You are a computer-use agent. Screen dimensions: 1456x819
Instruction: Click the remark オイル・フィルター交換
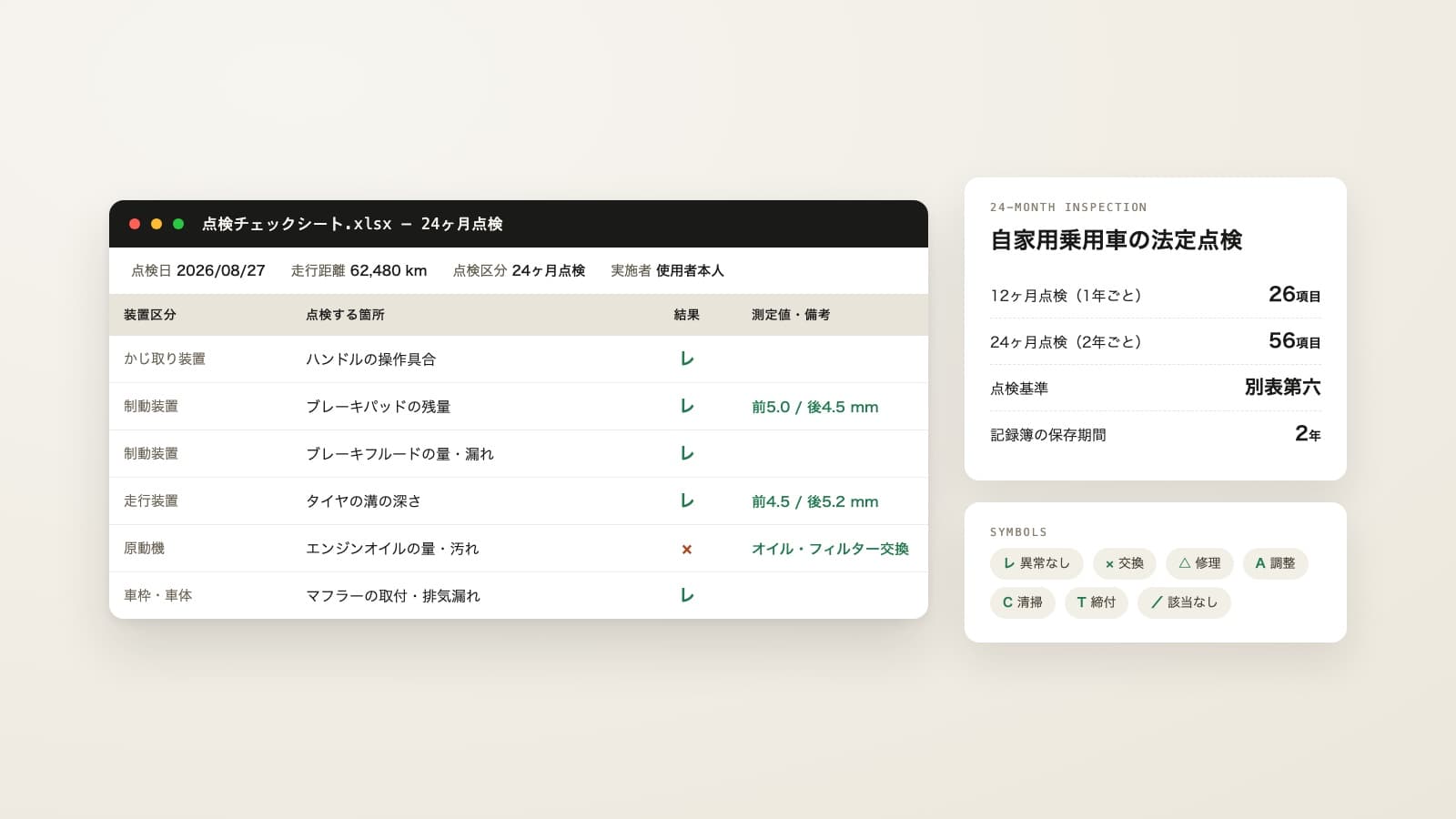831,549
